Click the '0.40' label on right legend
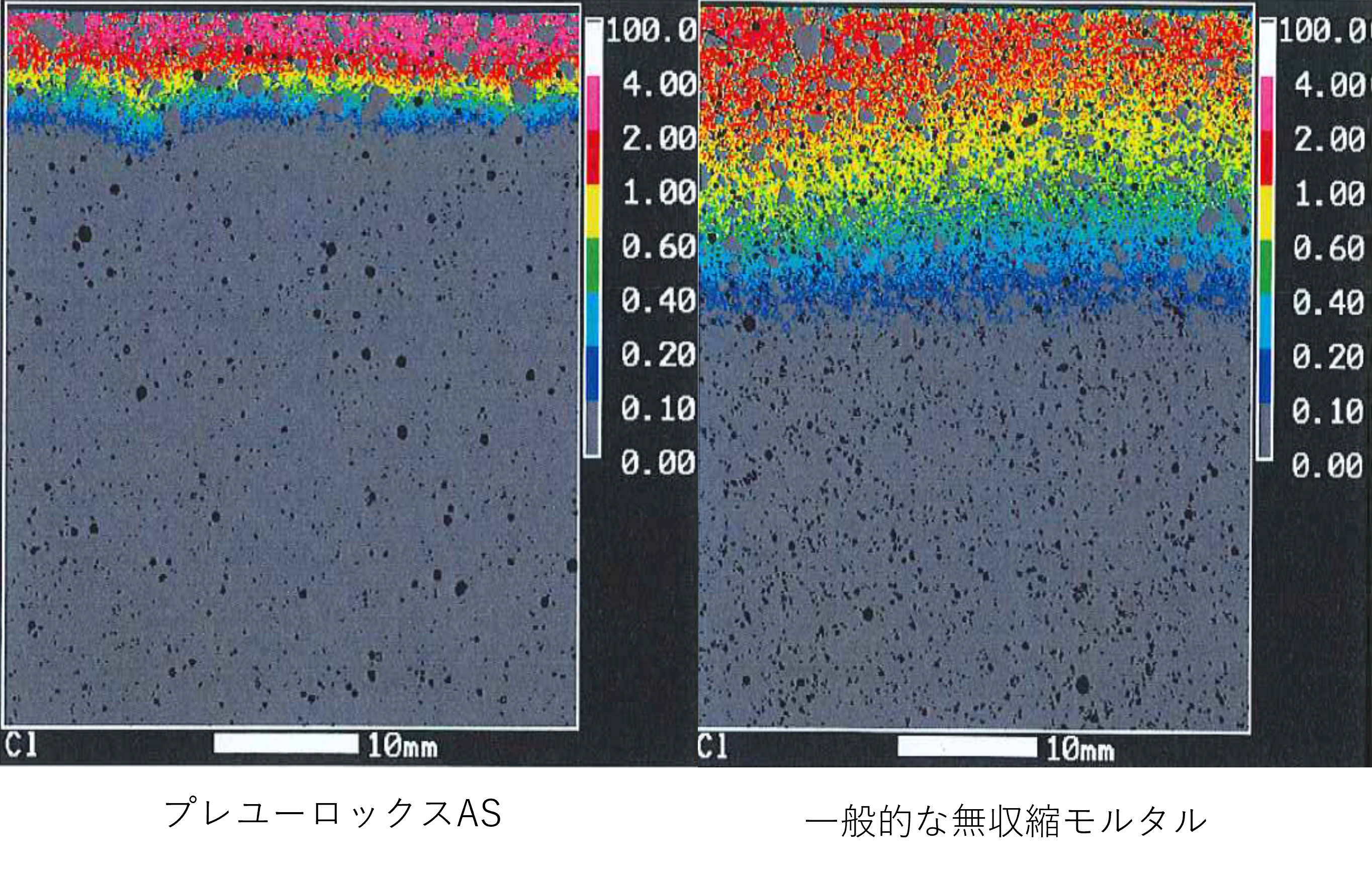The width and height of the screenshot is (1372, 872). tap(1328, 302)
